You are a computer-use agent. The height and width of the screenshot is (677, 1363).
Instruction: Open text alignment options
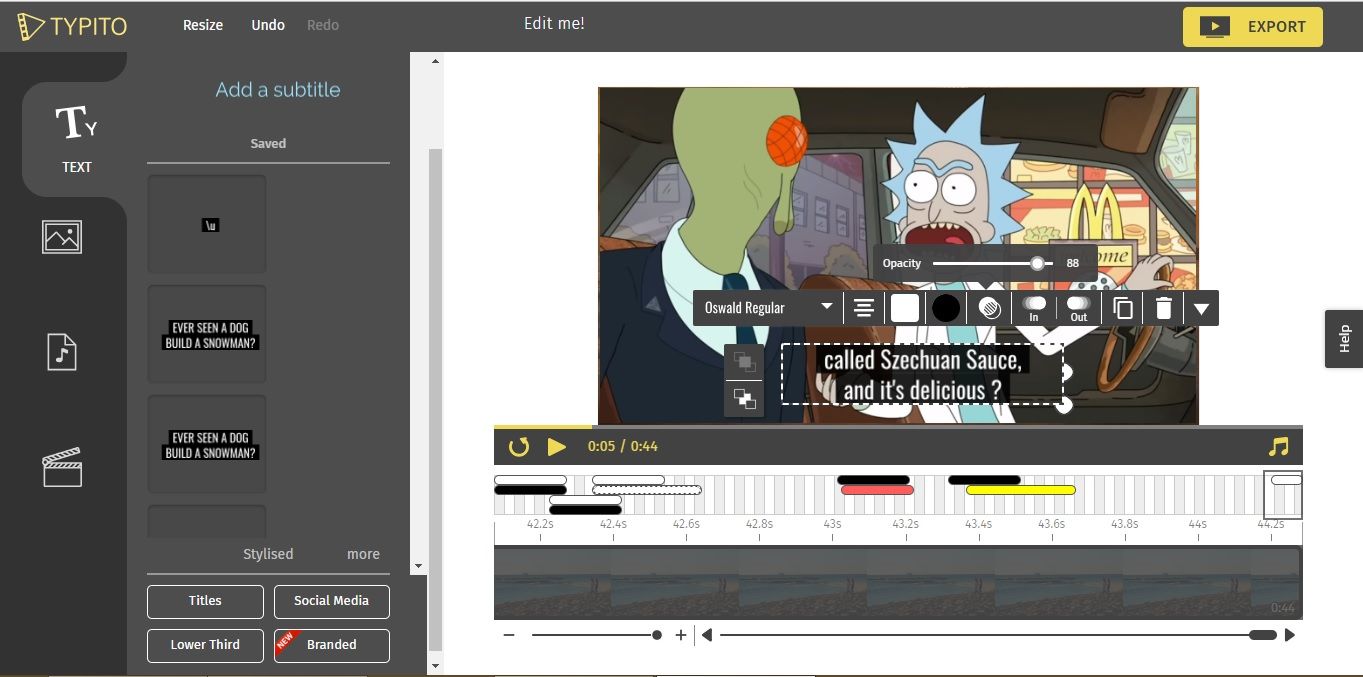point(864,308)
